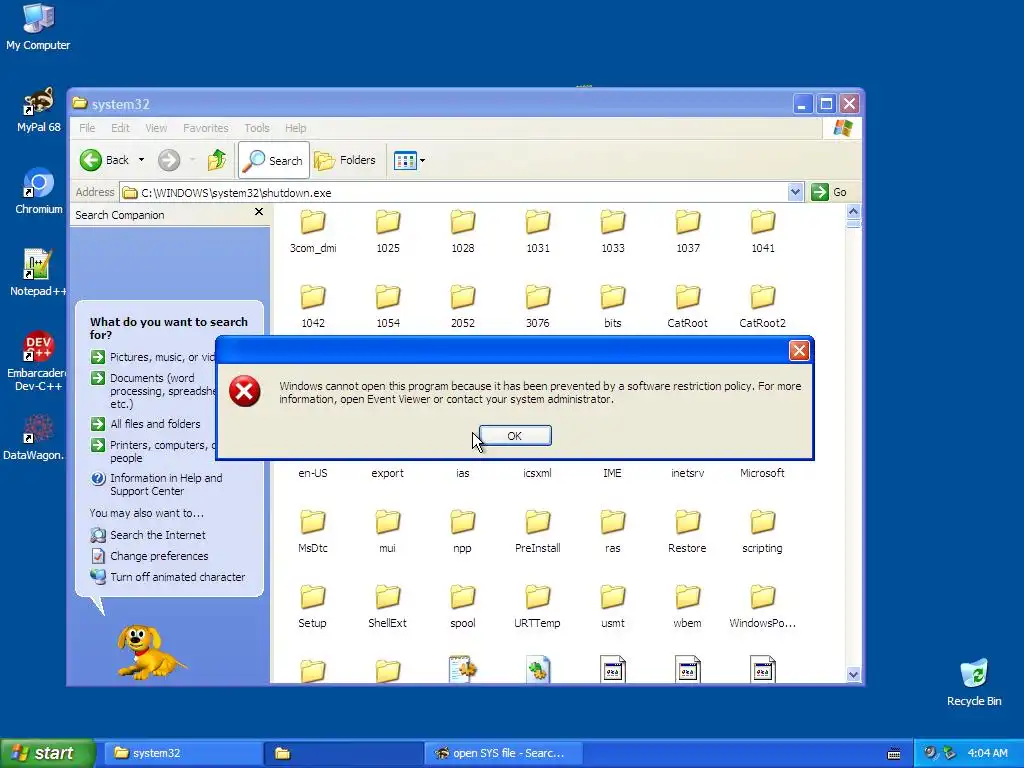Select the CatRoot folder
The width and height of the screenshot is (1024, 768).
[x=688, y=307]
